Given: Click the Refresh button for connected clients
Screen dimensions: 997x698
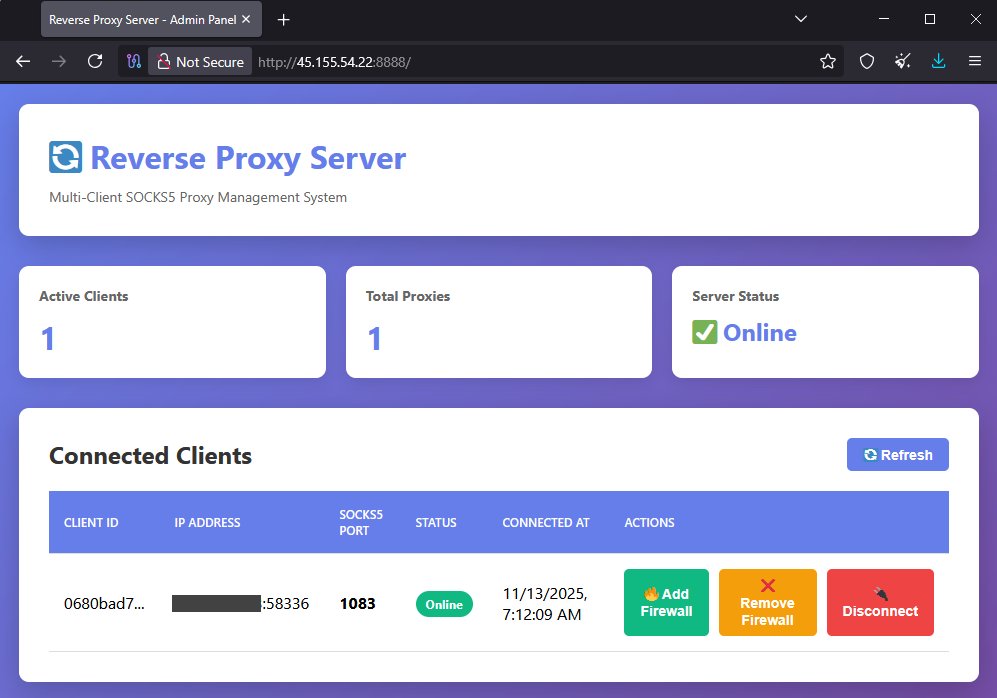Looking at the screenshot, I should [897, 455].
